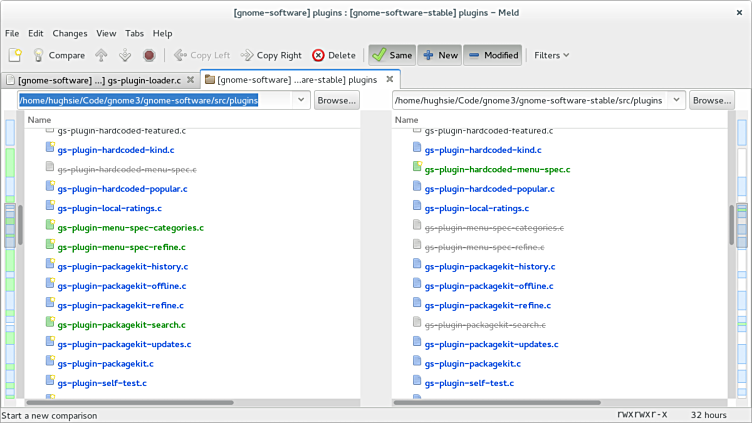Open the Filters dropdown
The height and width of the screenshot is (423, 752).
(551, 55)
